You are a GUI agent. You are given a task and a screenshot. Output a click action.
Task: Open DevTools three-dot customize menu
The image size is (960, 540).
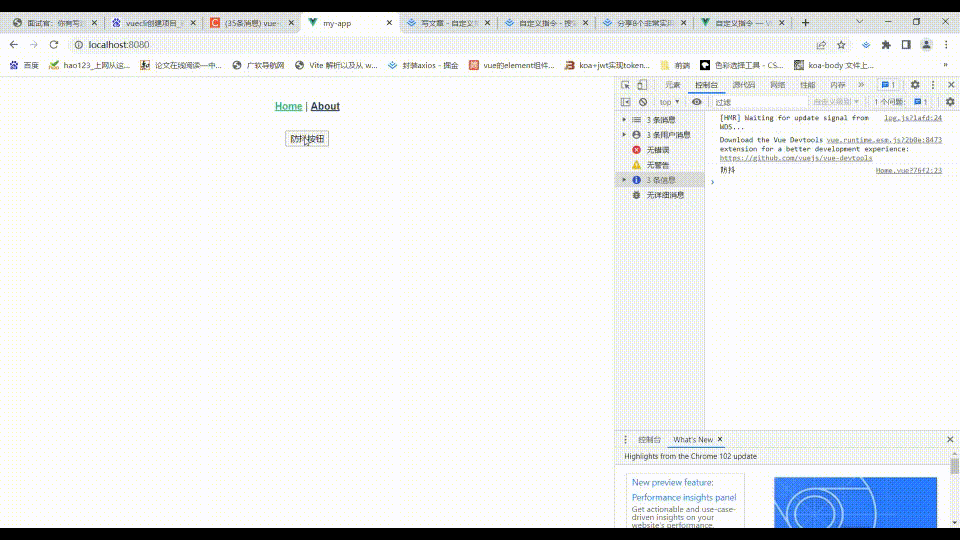click(x=933, y=85)
